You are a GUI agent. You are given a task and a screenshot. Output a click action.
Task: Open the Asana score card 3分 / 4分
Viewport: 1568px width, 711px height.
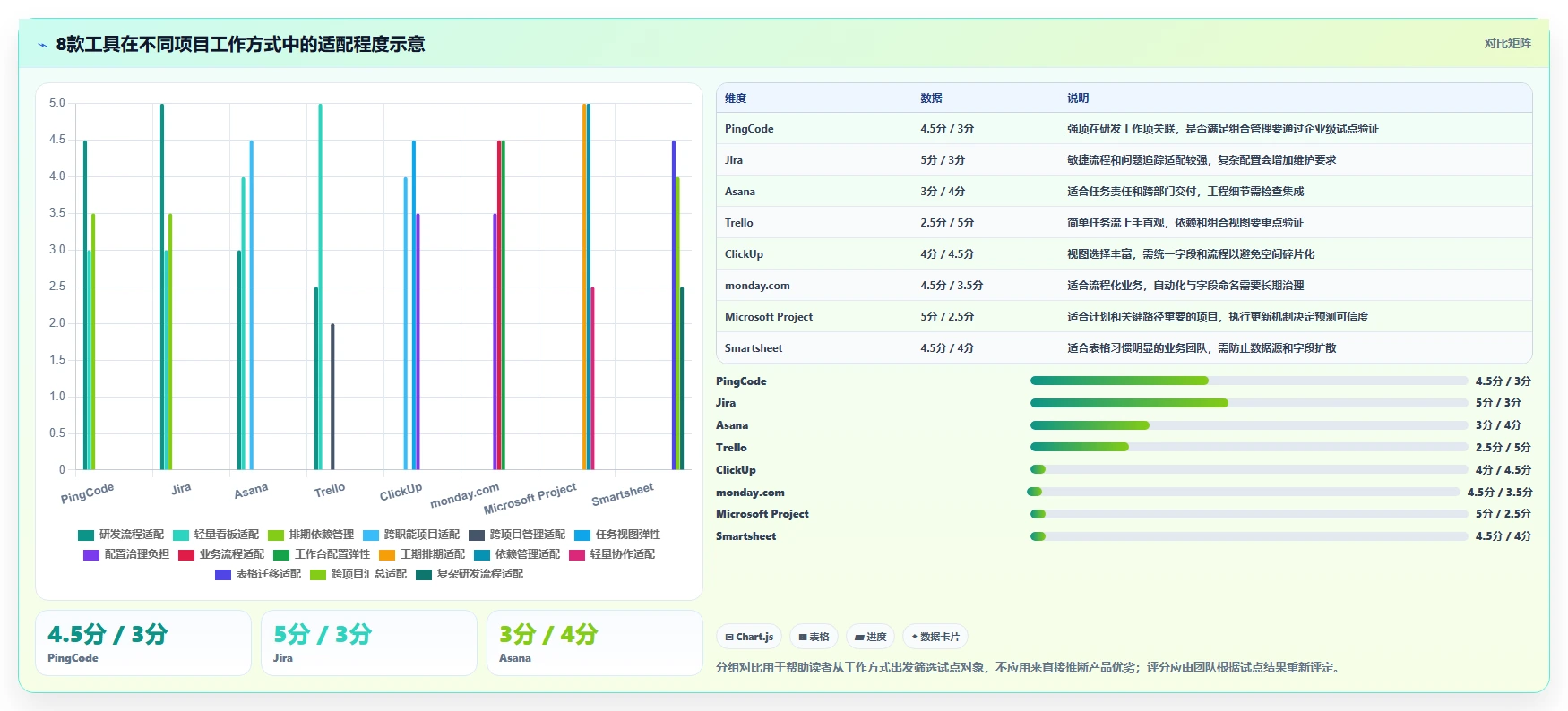595,643
